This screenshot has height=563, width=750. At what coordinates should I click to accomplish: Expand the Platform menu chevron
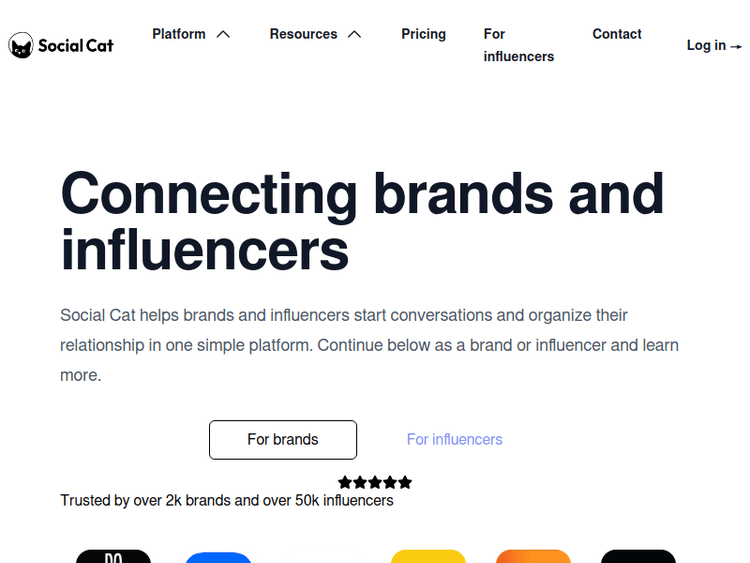pos(223,34)
